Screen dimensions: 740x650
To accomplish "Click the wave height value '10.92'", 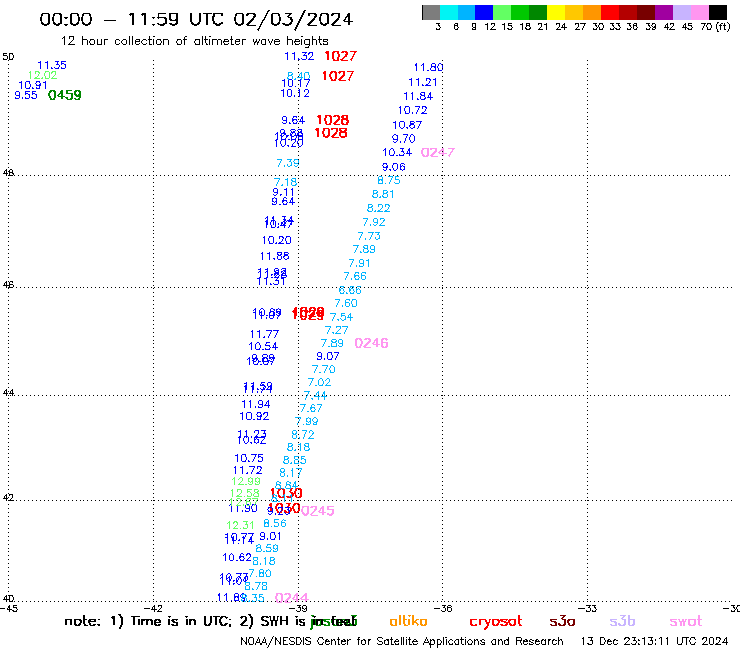I will (x=254, y=416).
